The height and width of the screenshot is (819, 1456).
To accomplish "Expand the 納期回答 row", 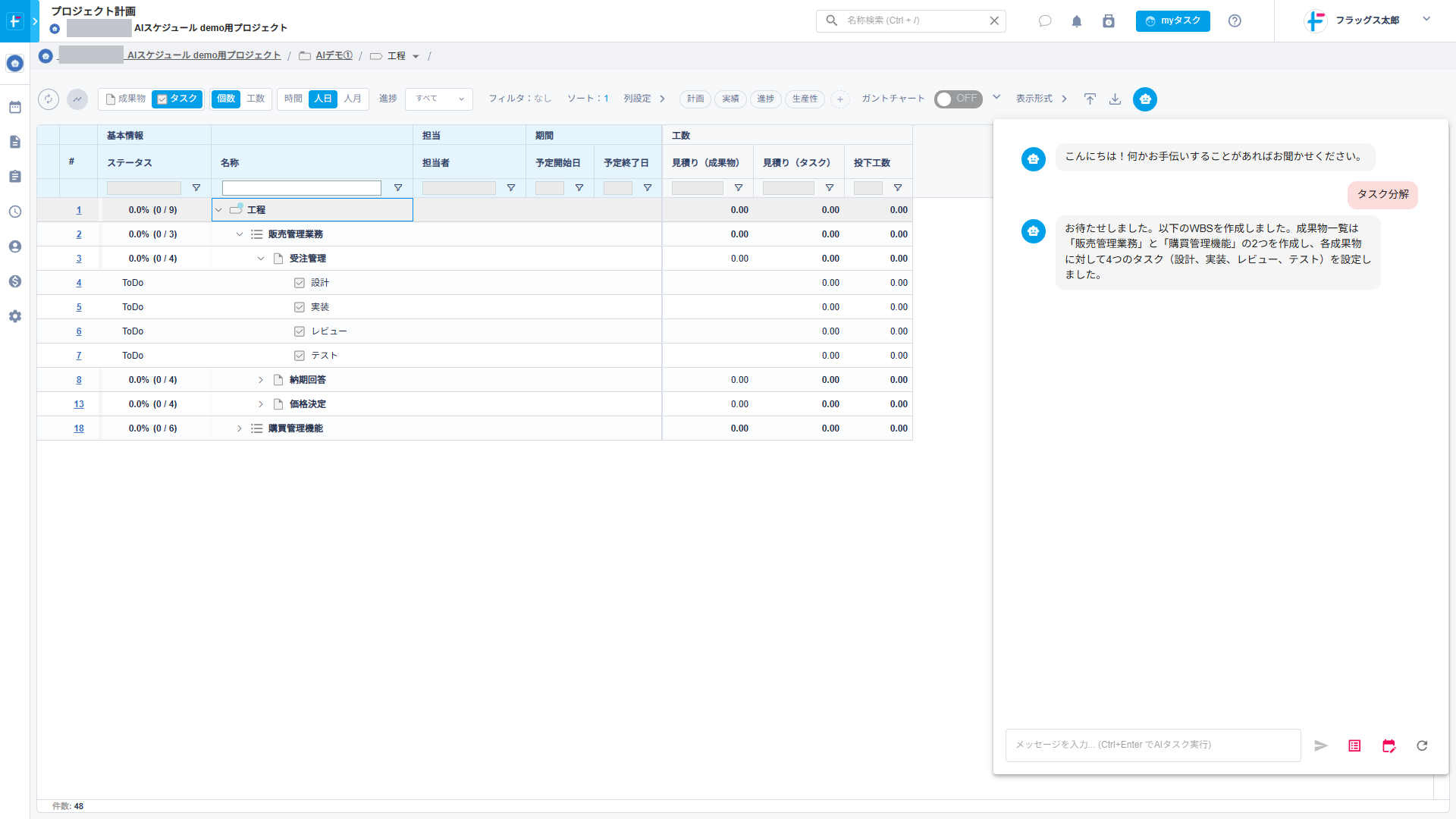I will click(261, 380).
